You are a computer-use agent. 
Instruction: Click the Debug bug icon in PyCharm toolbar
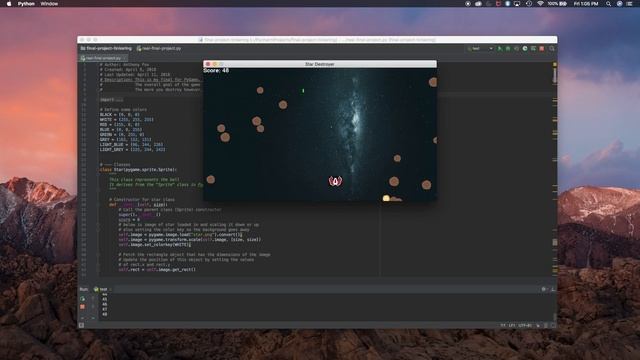point(508,49)
